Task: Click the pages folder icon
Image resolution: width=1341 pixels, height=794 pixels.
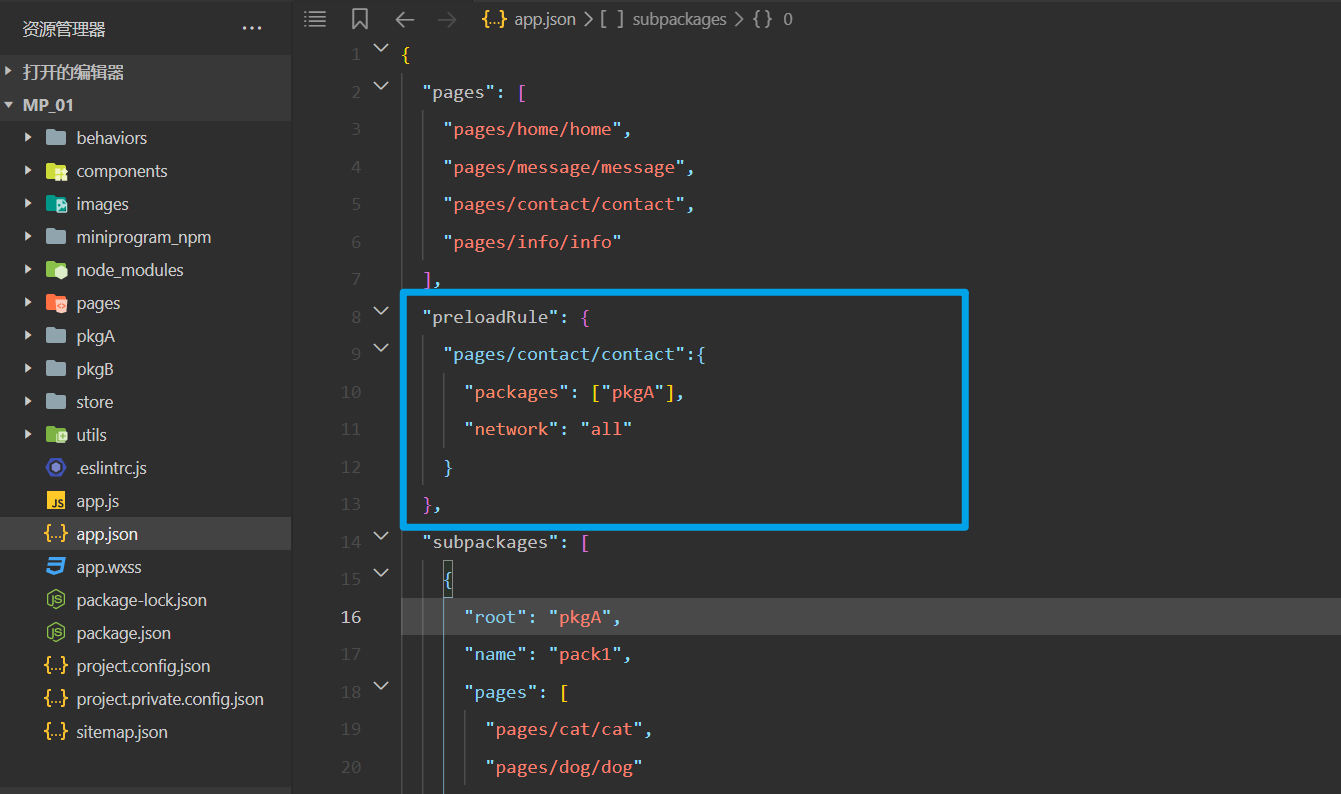Action: (x=56, y=303)
